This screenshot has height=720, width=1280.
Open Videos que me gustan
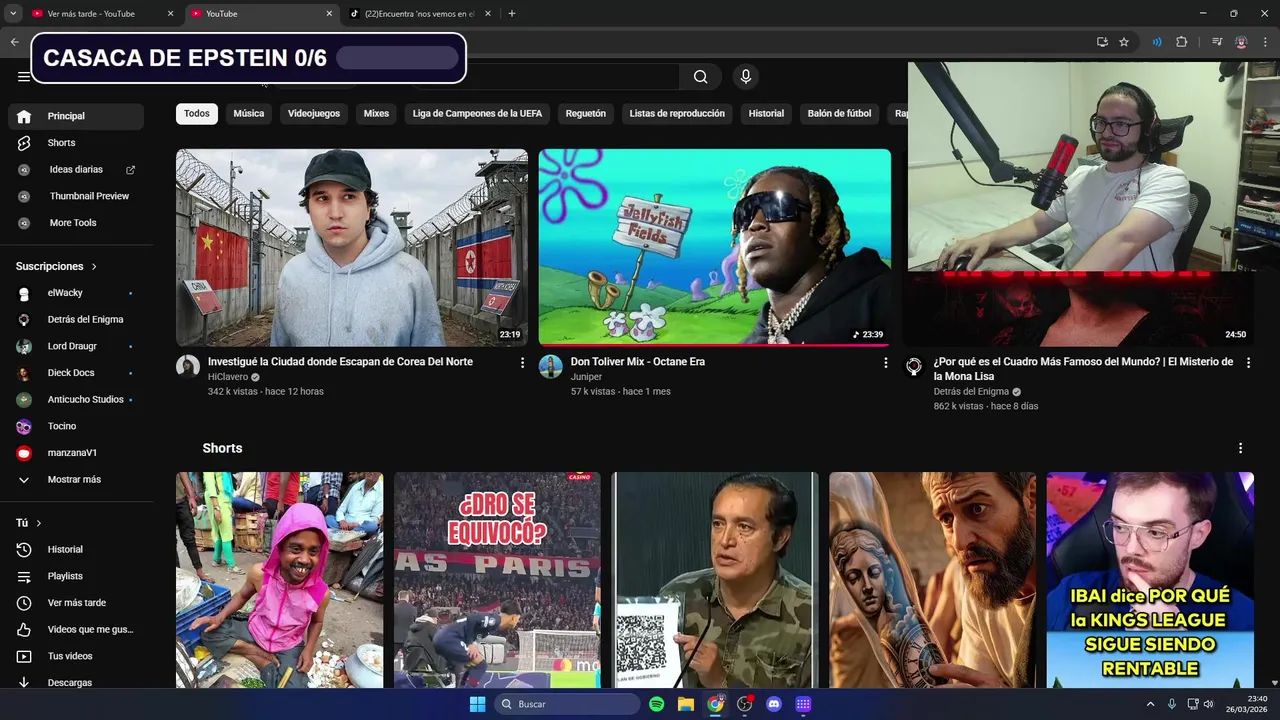pos(76,629)
